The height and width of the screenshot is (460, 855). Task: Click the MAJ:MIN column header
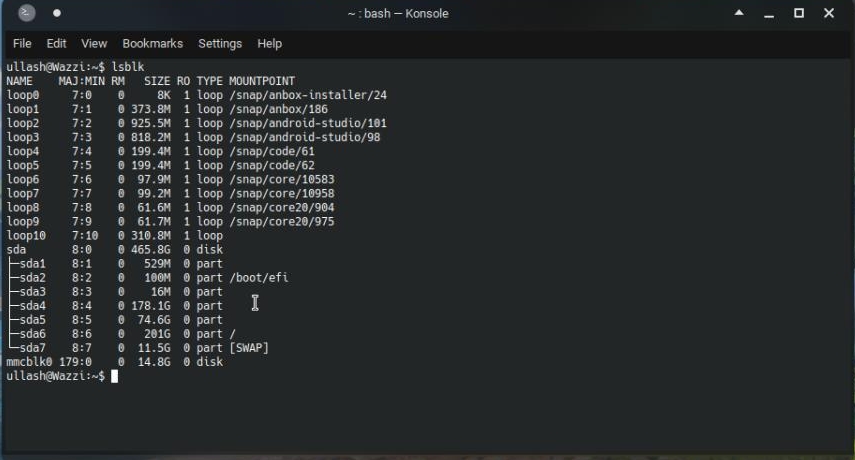point(82,81)
